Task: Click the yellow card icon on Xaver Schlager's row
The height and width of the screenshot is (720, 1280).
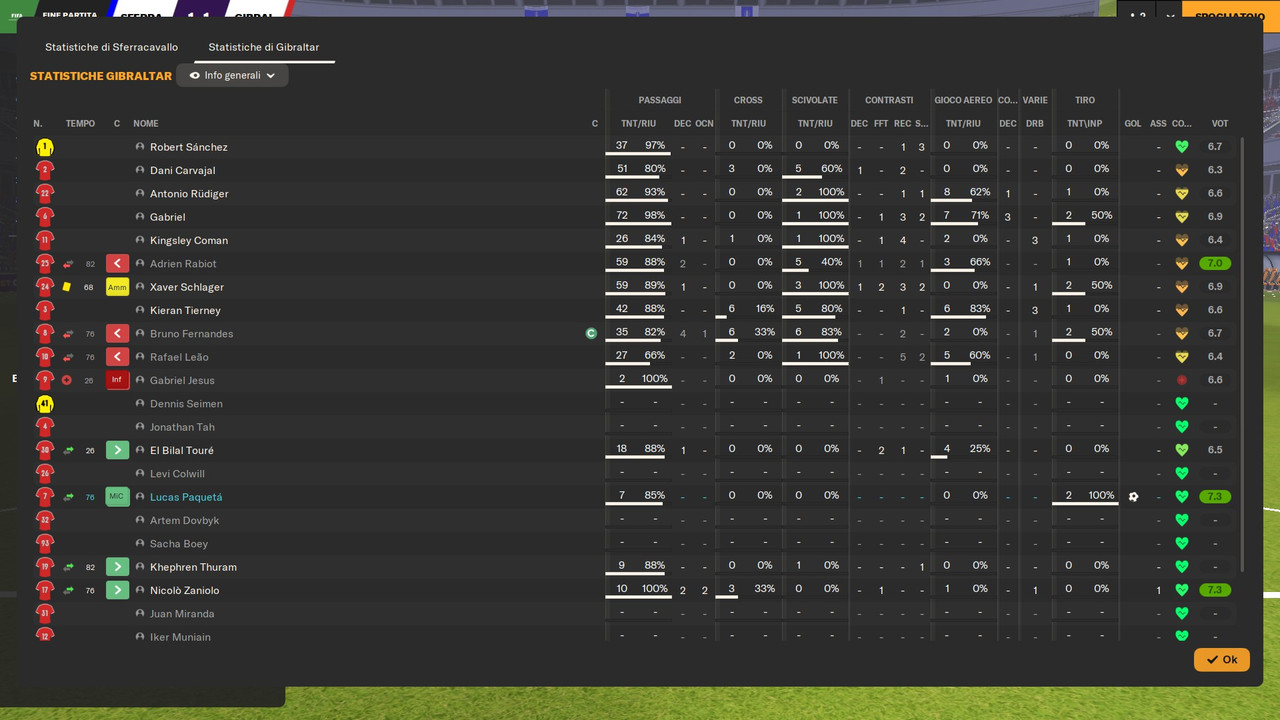Action: click(x=67, y=287)
